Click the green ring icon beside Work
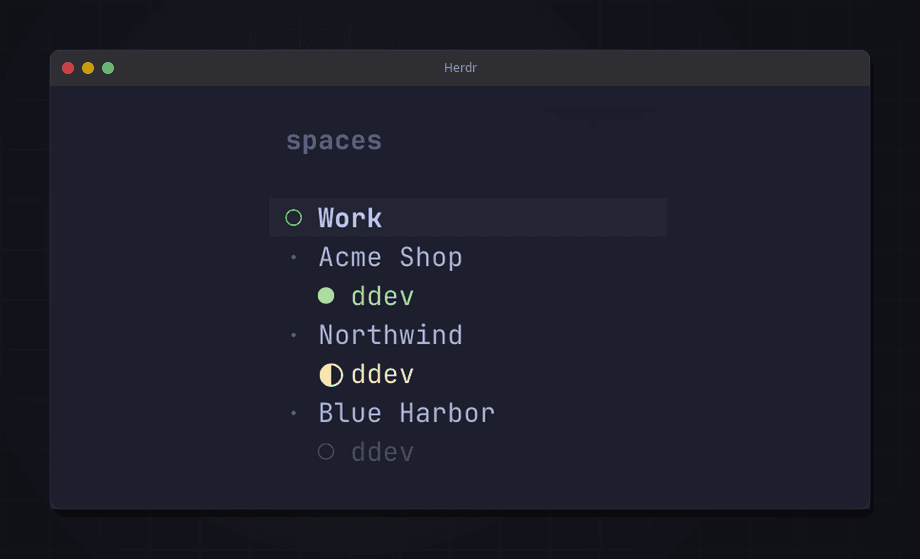This screenshot has height=559, width=920. coord(293,218)
